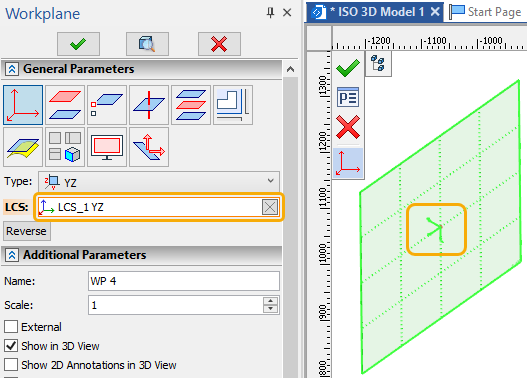This screenshot has width=527, height=378.
Task: Select the parallel offset workplane icon
Action: pyautogui.click(x=65, y=105)
